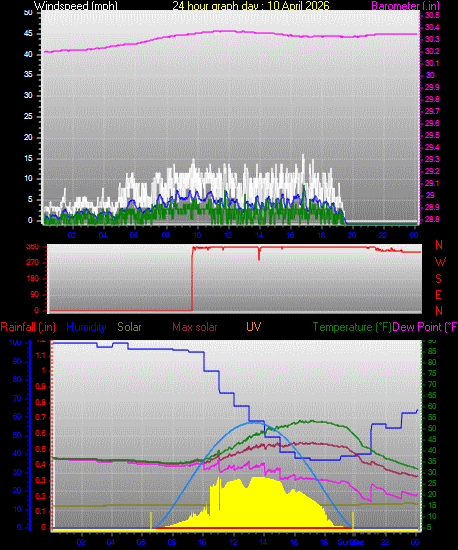The image size is (458, 550).
Task: Select the 70 value on humidity axis
Action: pyautogui.click(x=17, y=398)
